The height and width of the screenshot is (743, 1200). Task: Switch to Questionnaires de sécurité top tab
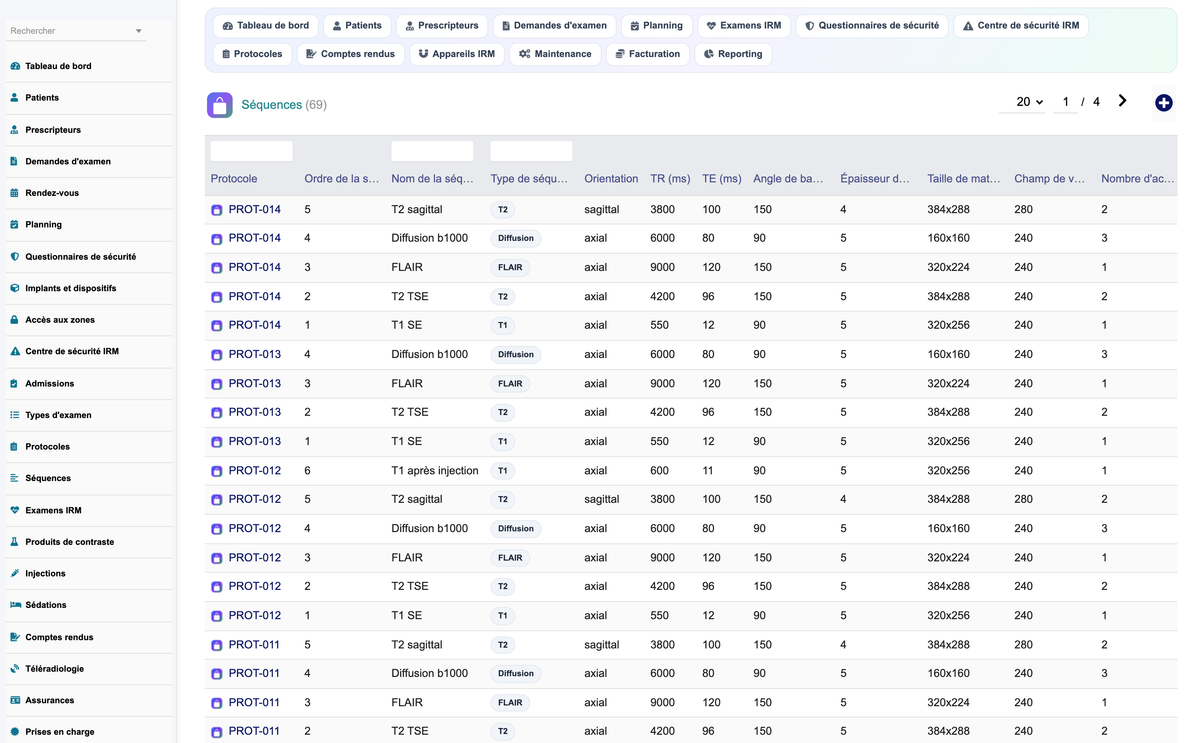click(872, 26)
